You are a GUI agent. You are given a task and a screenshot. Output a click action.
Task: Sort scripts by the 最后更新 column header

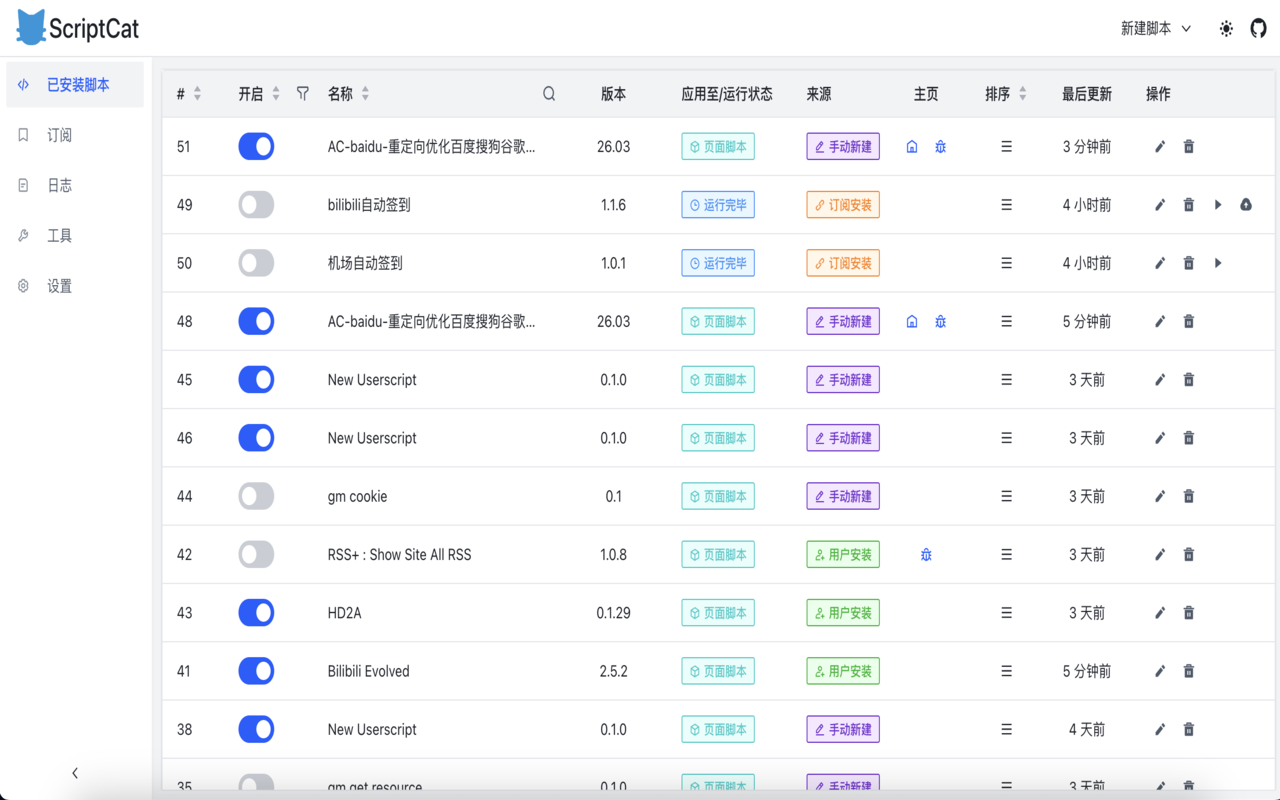coord(1085,93)
